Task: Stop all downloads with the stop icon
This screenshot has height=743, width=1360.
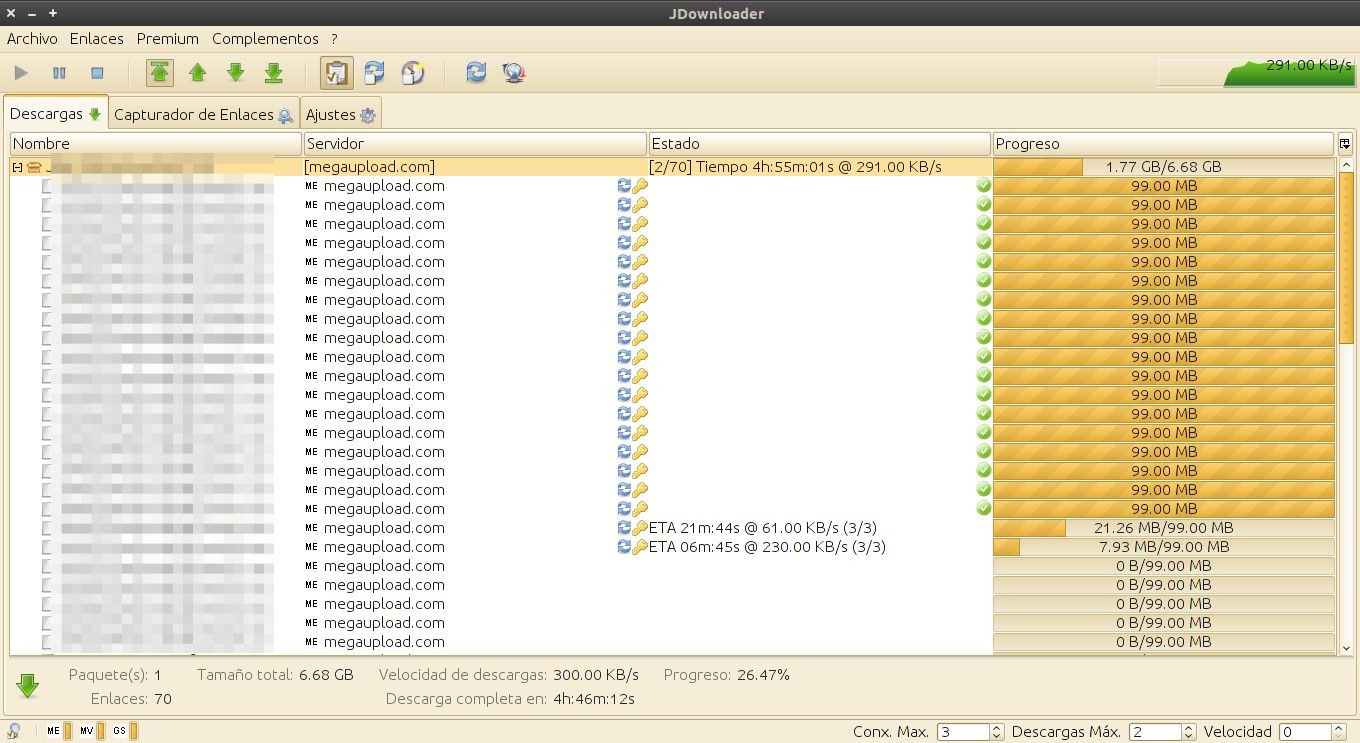Action: 97,73
